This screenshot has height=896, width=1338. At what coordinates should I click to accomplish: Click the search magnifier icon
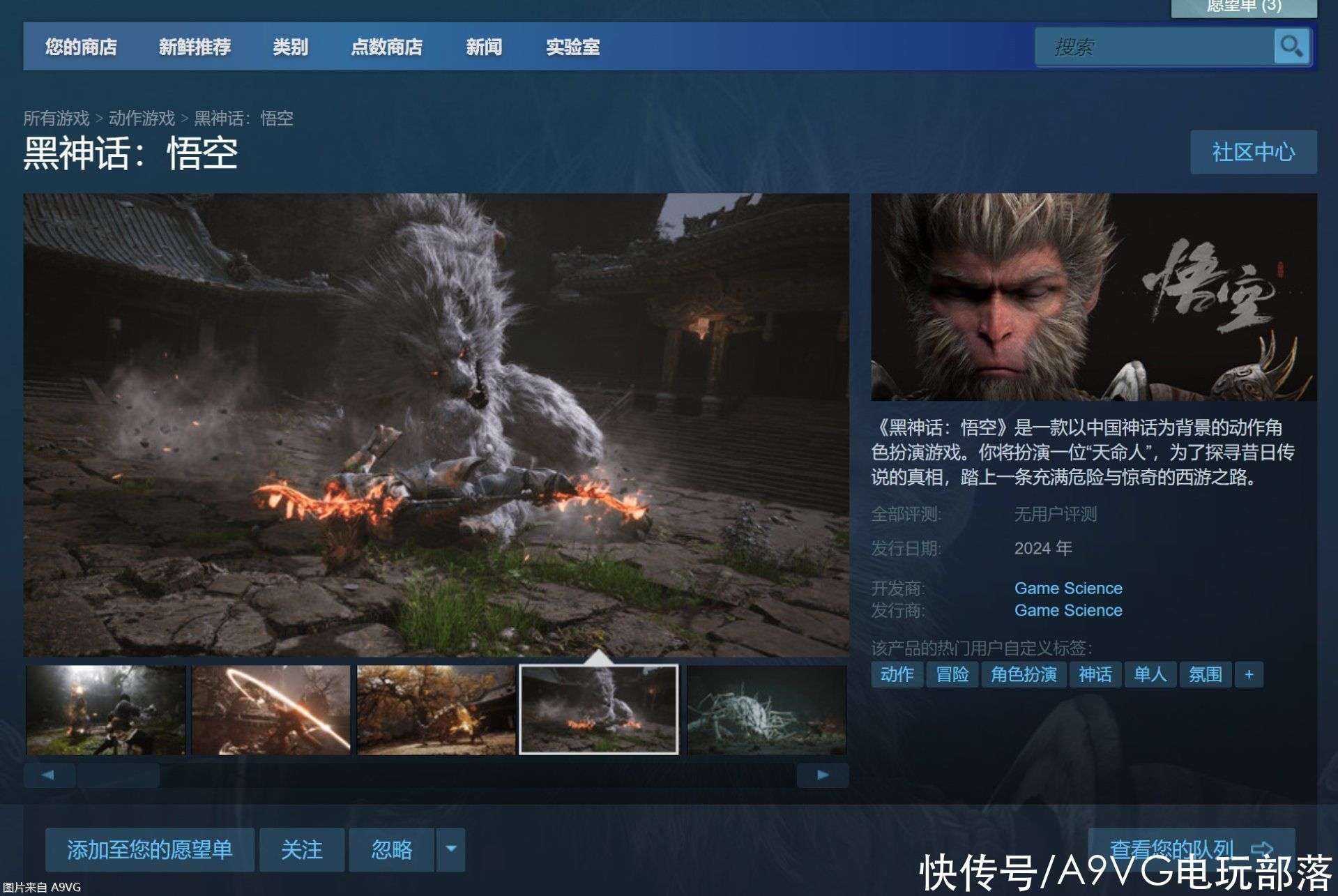point(1291,47)
